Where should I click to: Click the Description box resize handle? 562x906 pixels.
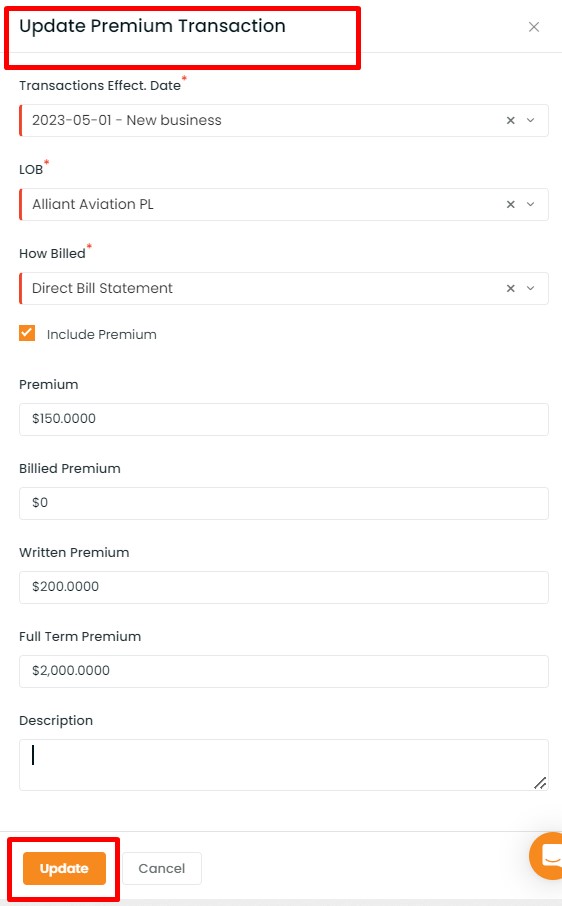(540, 783)
